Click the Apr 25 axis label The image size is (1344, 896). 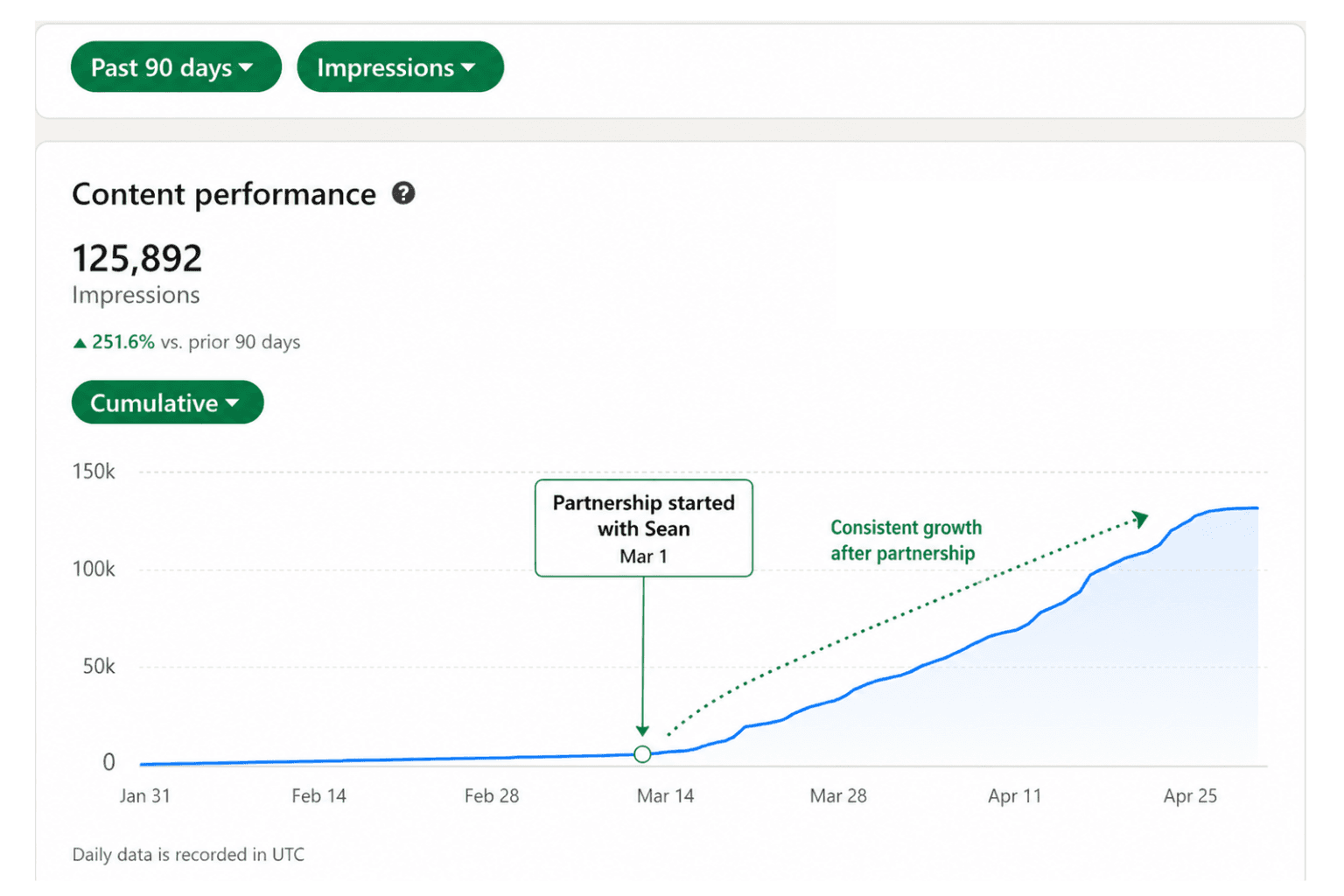(1190, 796)
